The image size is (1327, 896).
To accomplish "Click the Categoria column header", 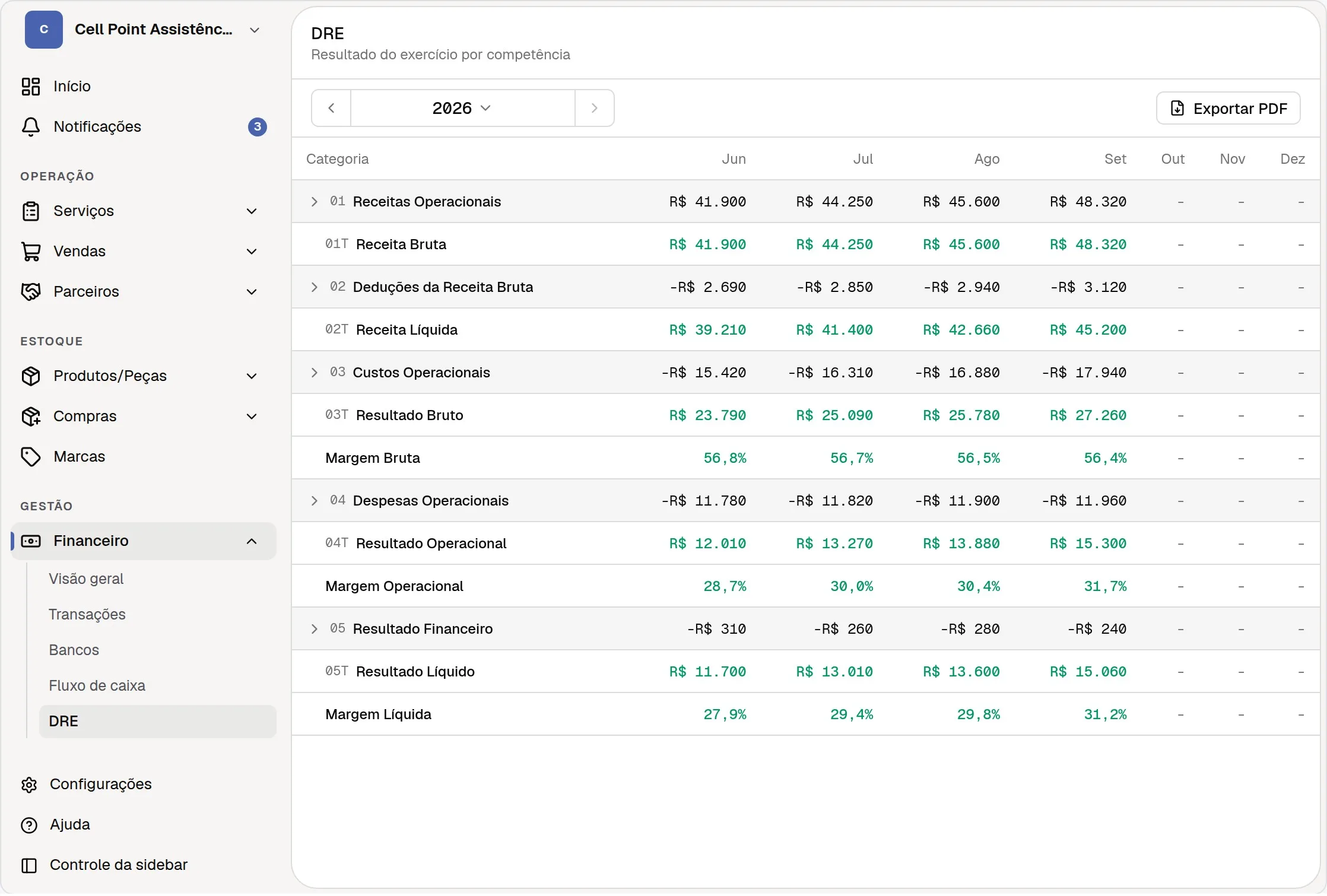I will pyautogui.click(x=337, y=159).
